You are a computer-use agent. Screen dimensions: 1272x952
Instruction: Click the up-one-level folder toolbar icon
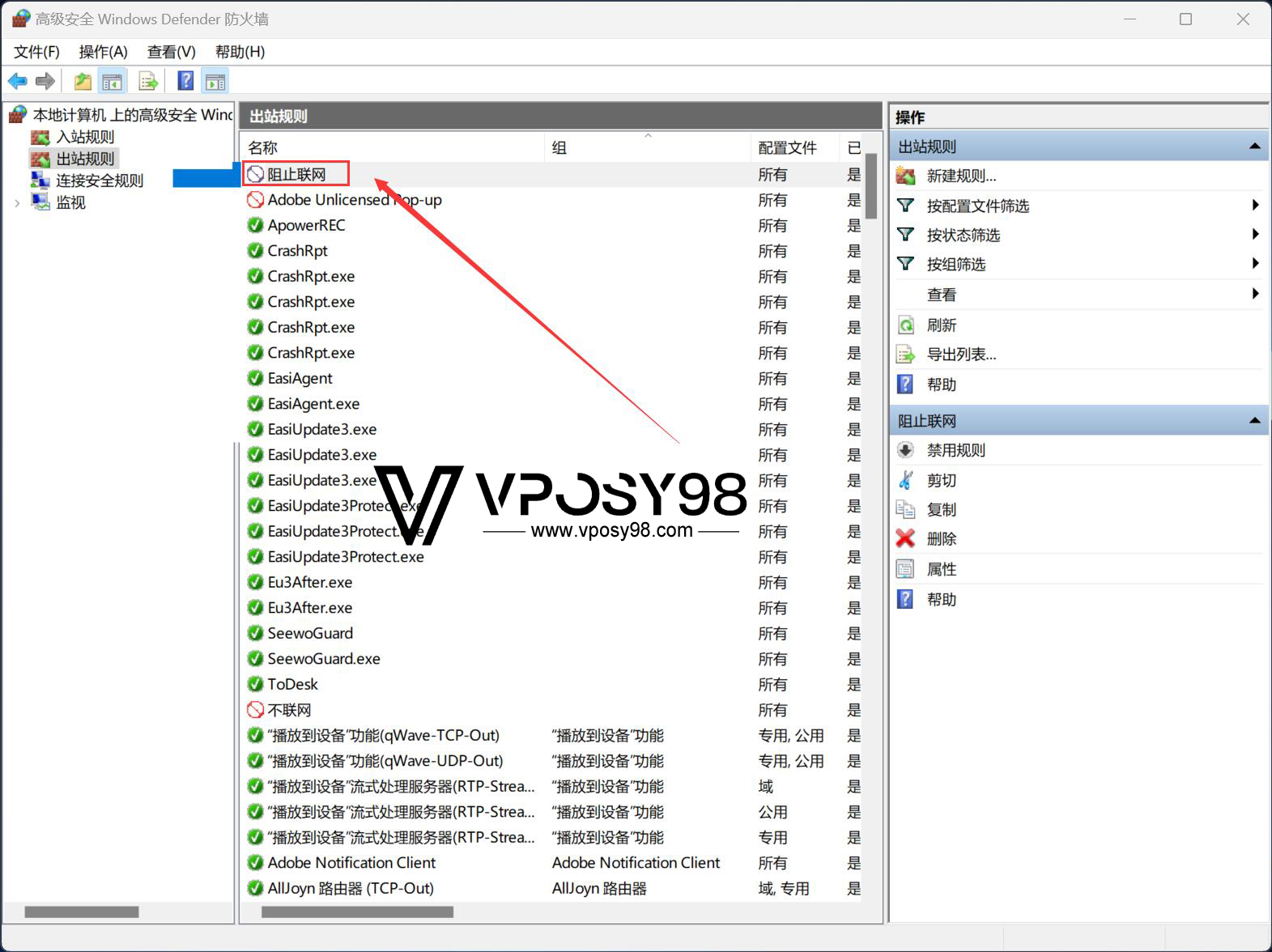pyautogui.click(x=83, y=81)
